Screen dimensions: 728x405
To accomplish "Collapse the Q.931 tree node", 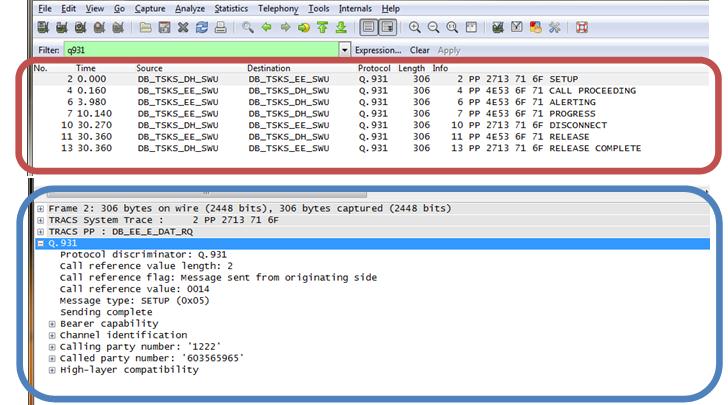I will 40,243.
